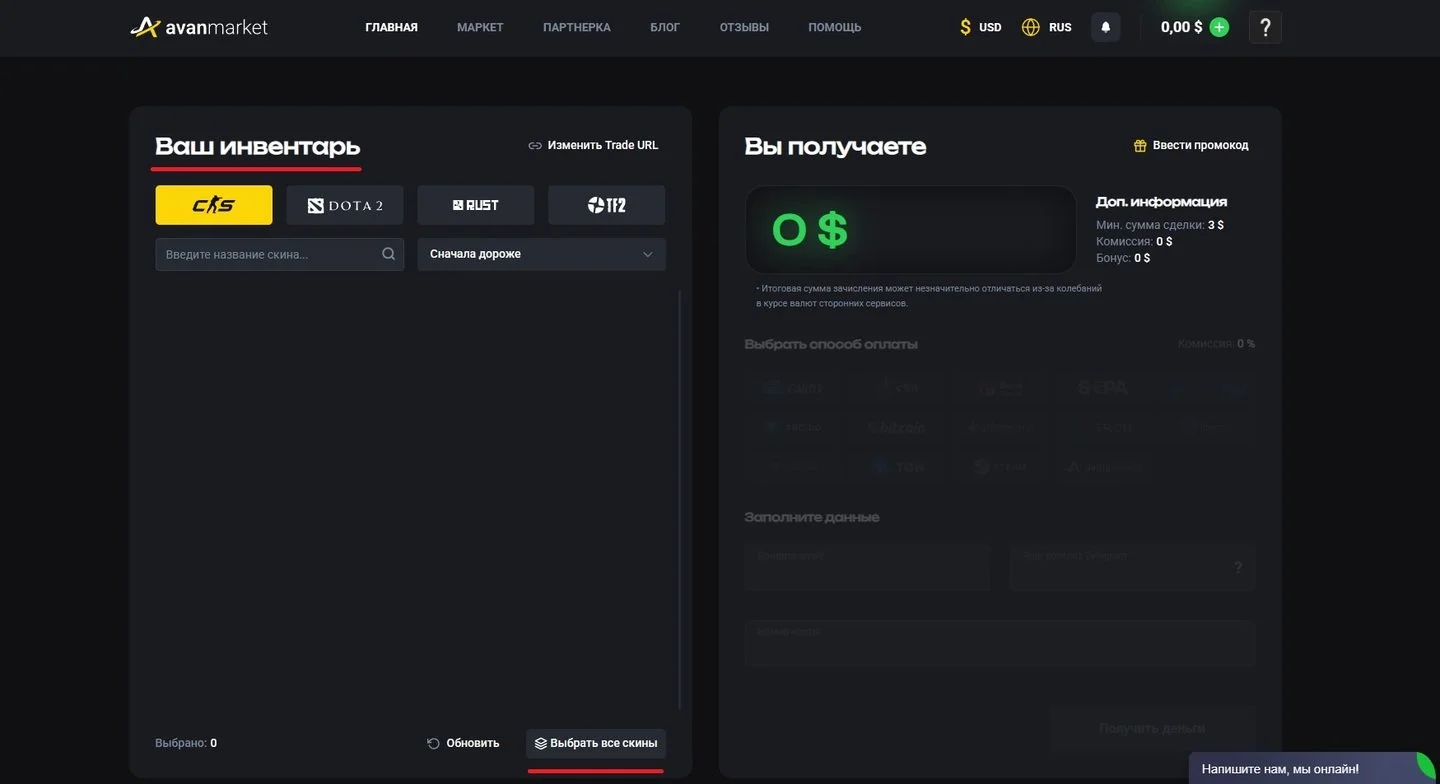Switch to the DOTA 2 inventory tab
Screen dimensions: 1440x784
point(345,205)
